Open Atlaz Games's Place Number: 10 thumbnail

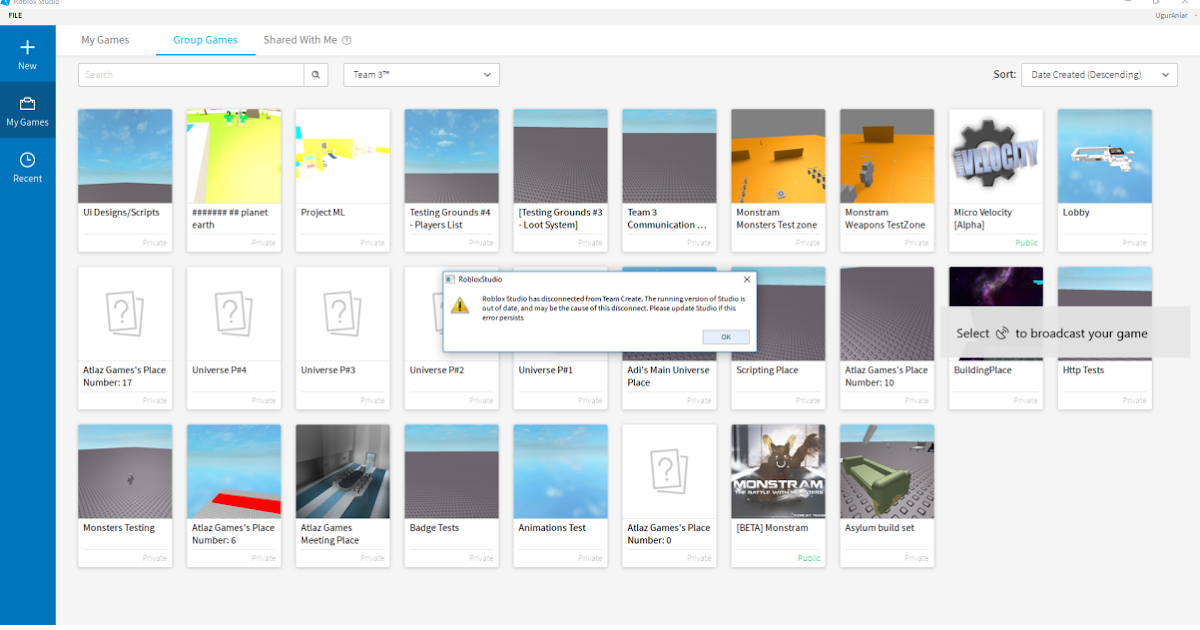coord(887,314)
